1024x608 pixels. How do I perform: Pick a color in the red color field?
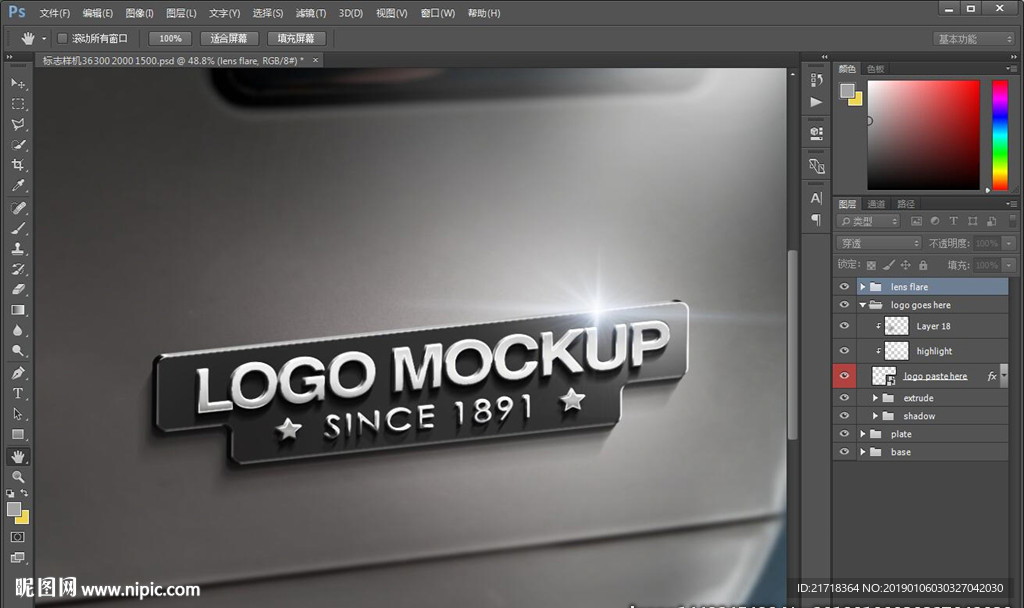tap(923, 135)
